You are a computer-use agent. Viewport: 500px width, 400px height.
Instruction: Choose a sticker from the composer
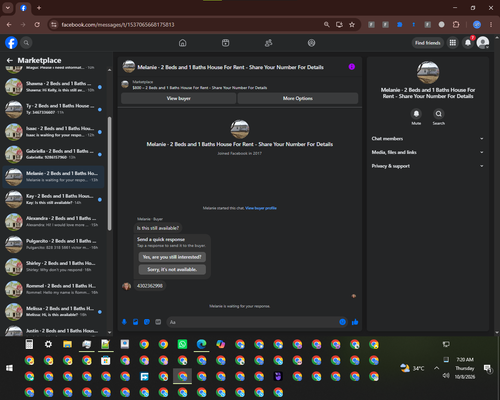click(147, 322)
